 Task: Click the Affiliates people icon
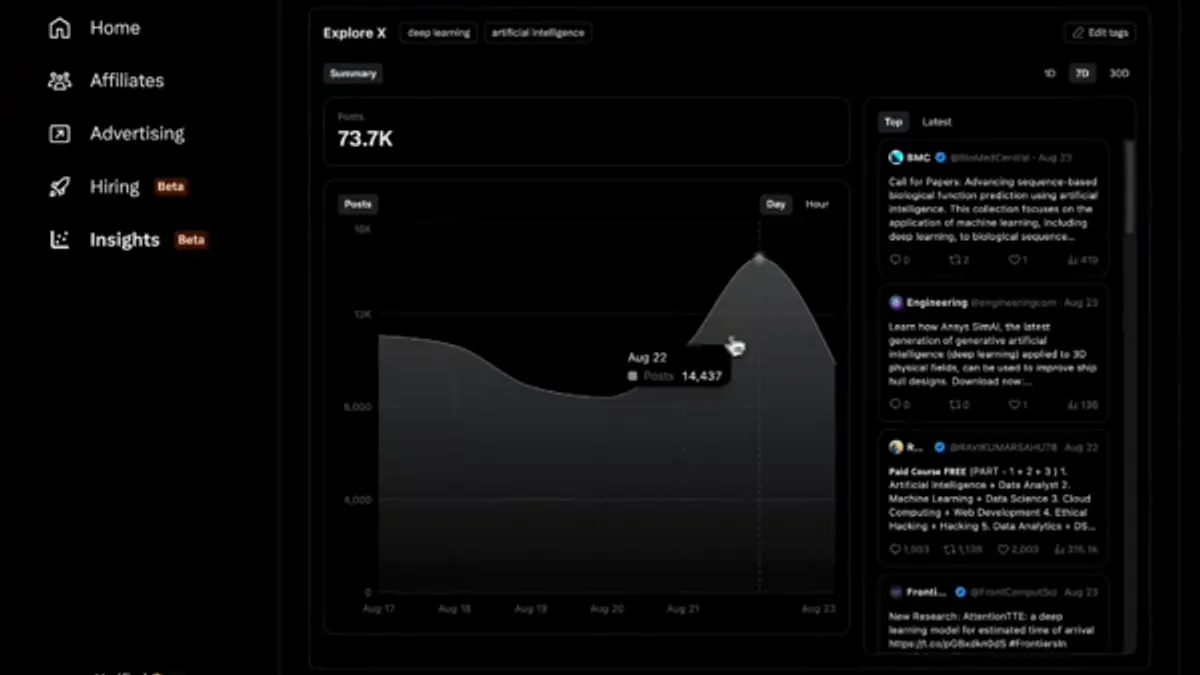[60, 81]
